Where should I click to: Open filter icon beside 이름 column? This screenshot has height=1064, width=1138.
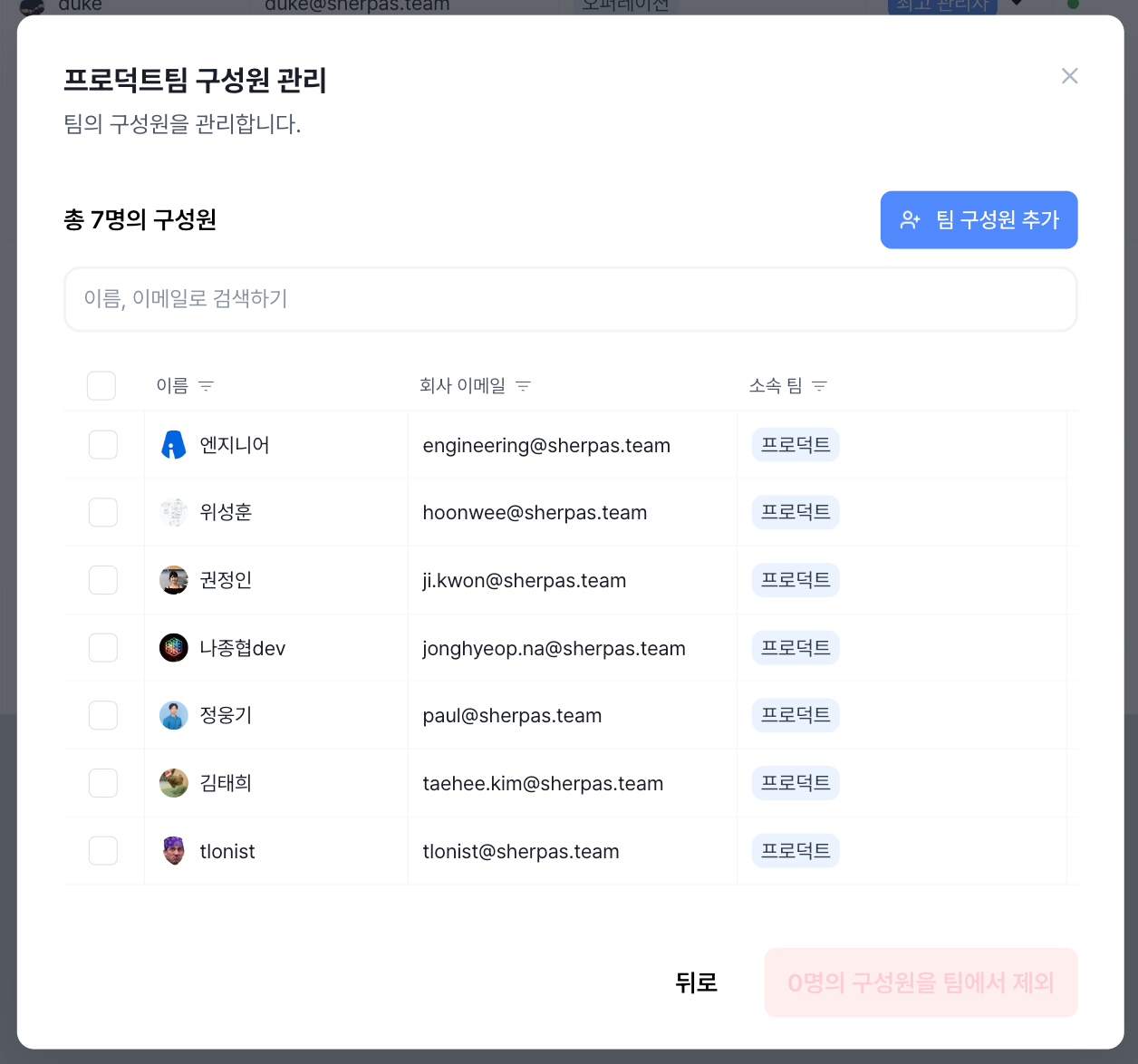click(x=206, y=386)
